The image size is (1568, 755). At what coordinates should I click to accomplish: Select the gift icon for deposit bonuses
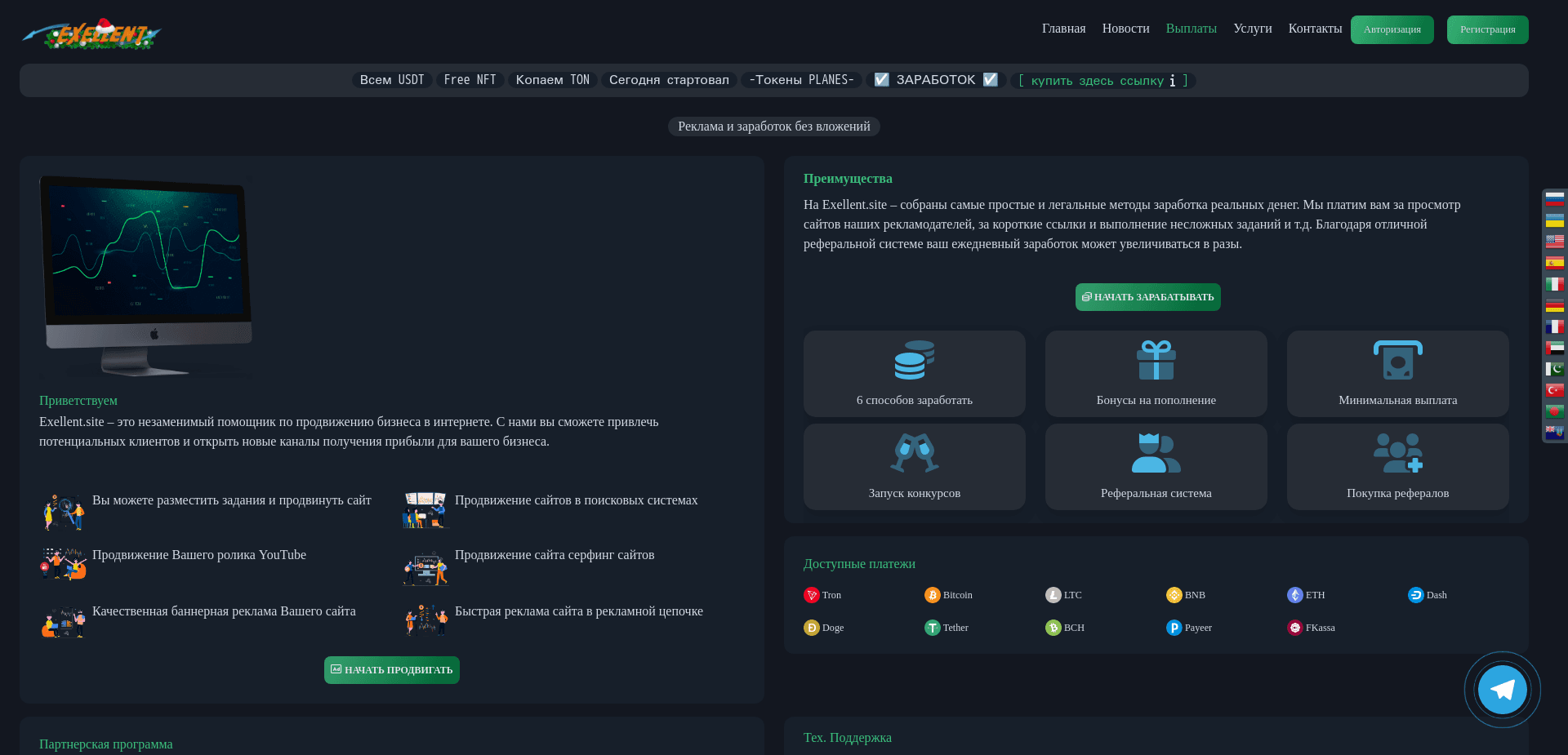point(1156,361)
